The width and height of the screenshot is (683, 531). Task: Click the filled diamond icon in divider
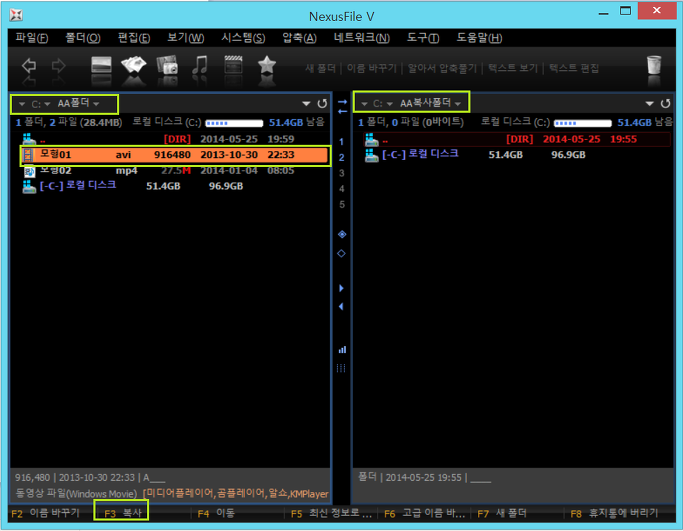tap(342, 234)
